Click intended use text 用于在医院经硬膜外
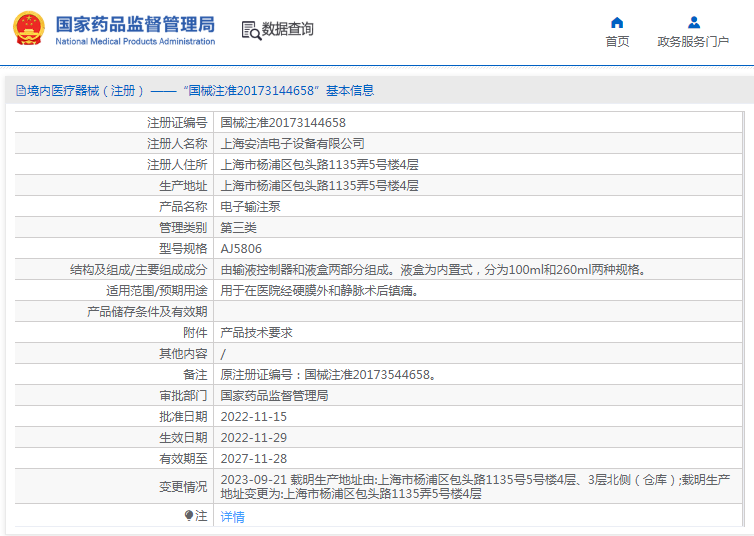This screenshot has width=754, height=536. point(319,291)
